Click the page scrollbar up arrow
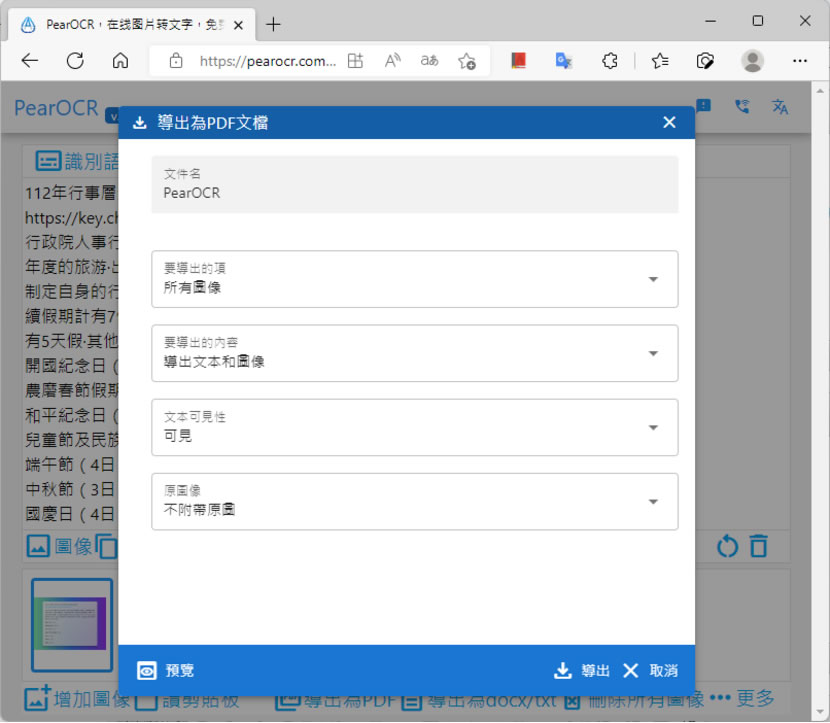The height and width of the screenshot is (723, 830). pyautogui.click(x=820, y=91)
